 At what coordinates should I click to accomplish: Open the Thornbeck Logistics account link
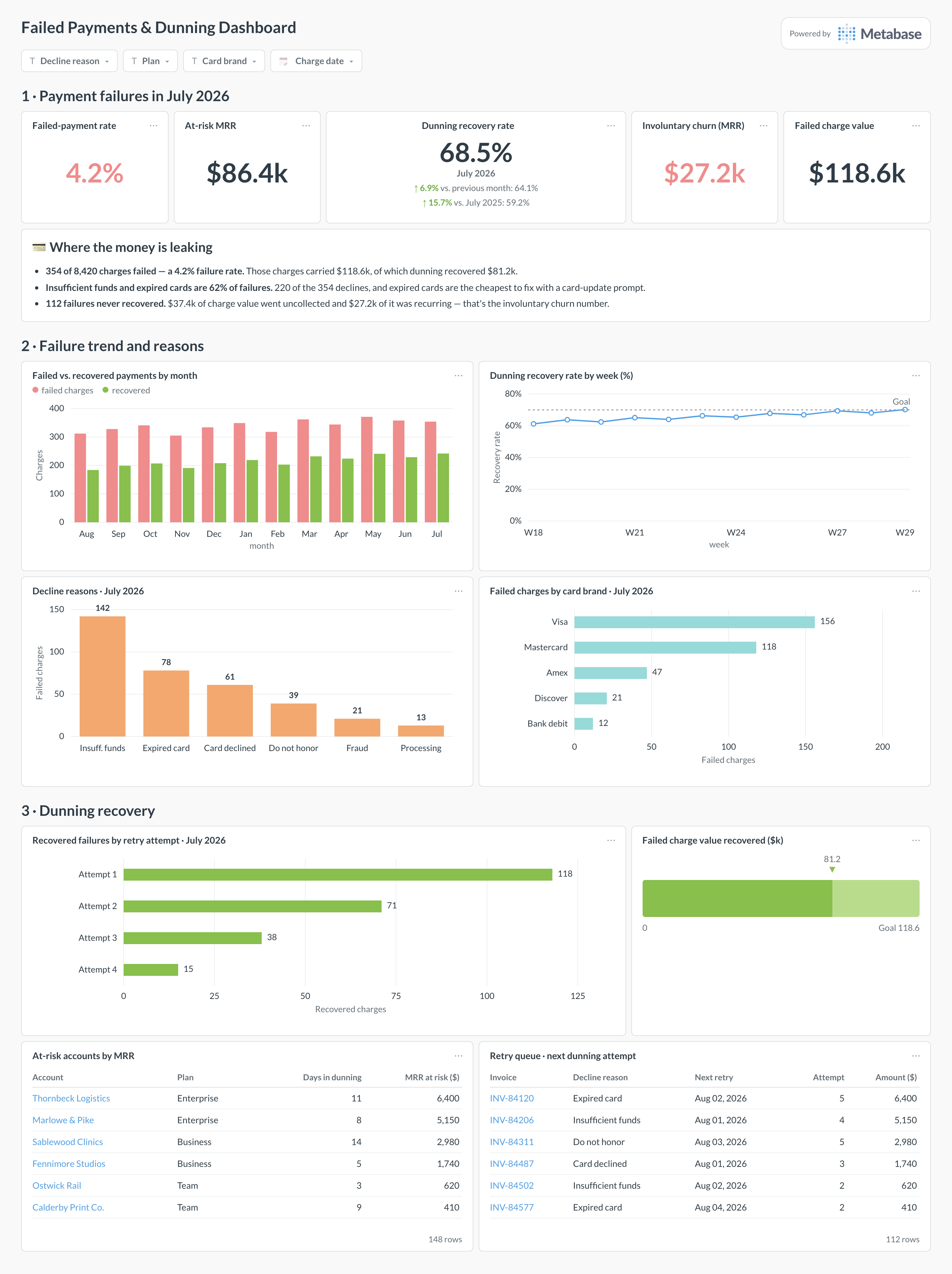coord(71,1098)
